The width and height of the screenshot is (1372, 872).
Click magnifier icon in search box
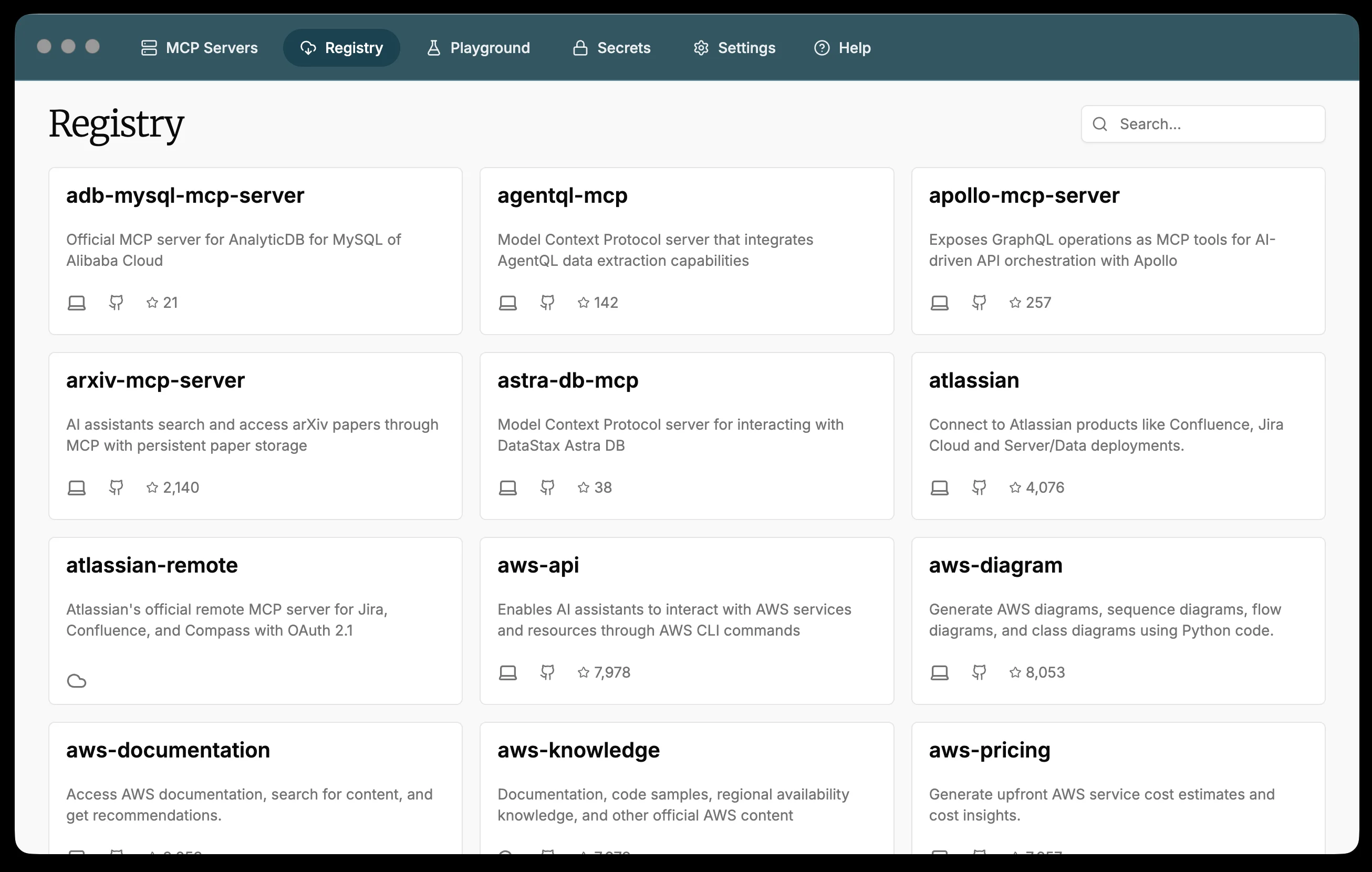tap(1100, 124)
